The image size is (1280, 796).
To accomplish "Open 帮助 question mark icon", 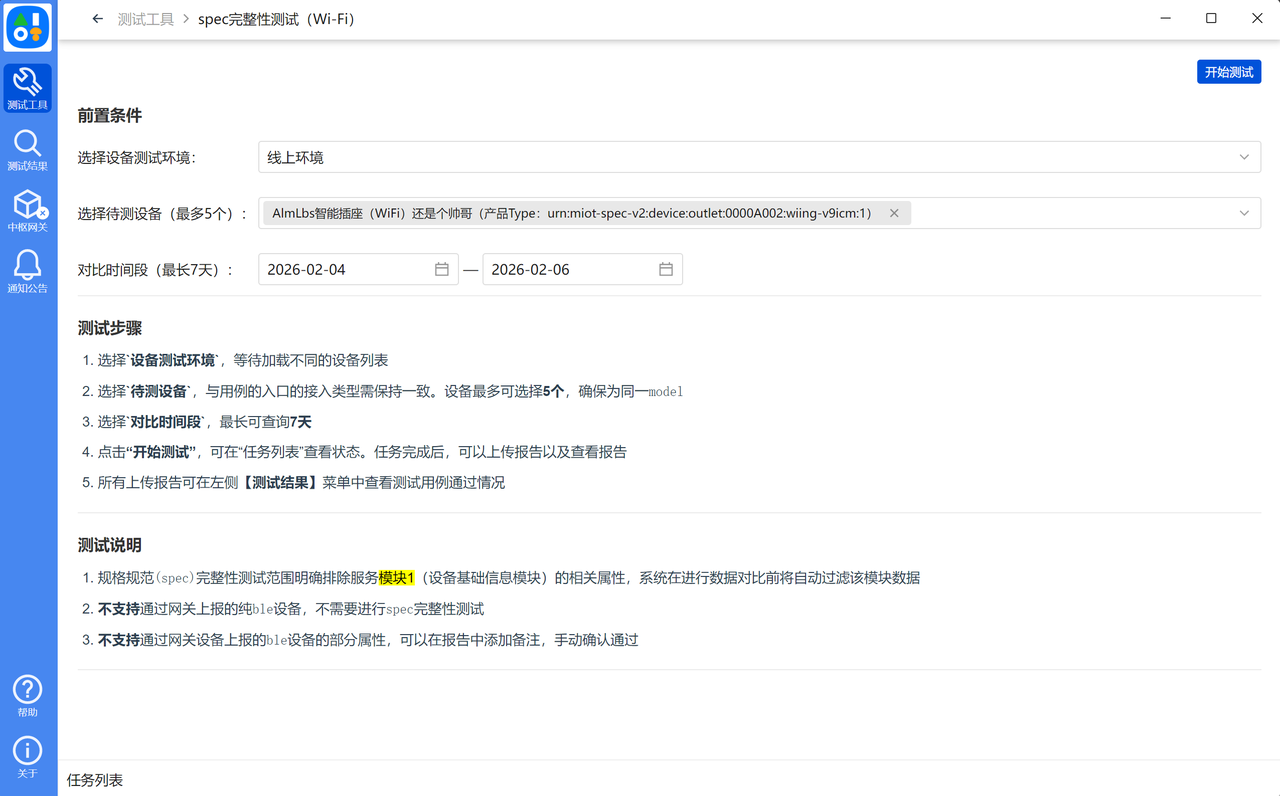I will (28, 696).
